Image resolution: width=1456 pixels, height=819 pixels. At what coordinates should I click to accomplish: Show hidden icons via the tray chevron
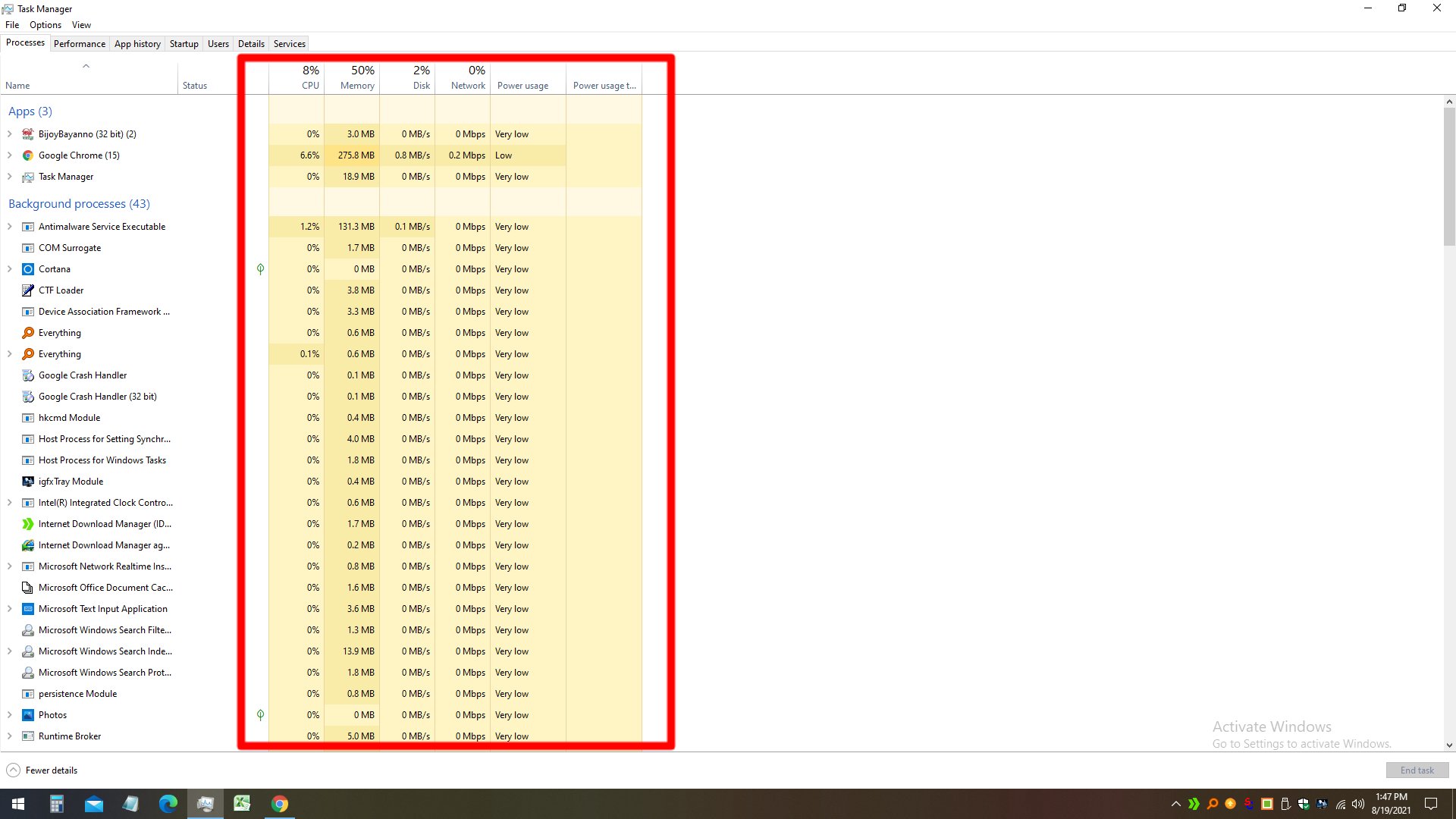tap(1175, 803)
